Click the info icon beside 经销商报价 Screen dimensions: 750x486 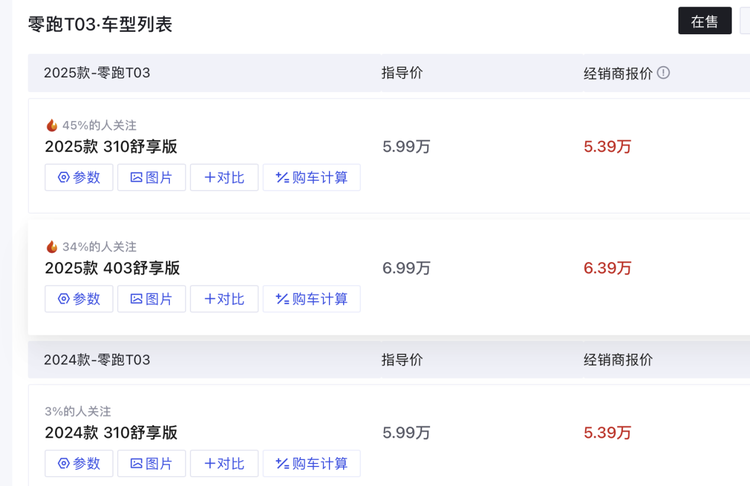pyautogui.click(x=663, y=73)
